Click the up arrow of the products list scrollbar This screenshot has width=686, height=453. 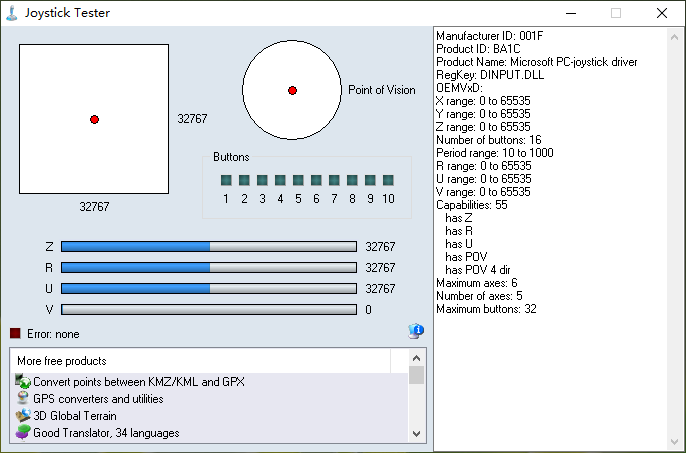pos(417,358)
